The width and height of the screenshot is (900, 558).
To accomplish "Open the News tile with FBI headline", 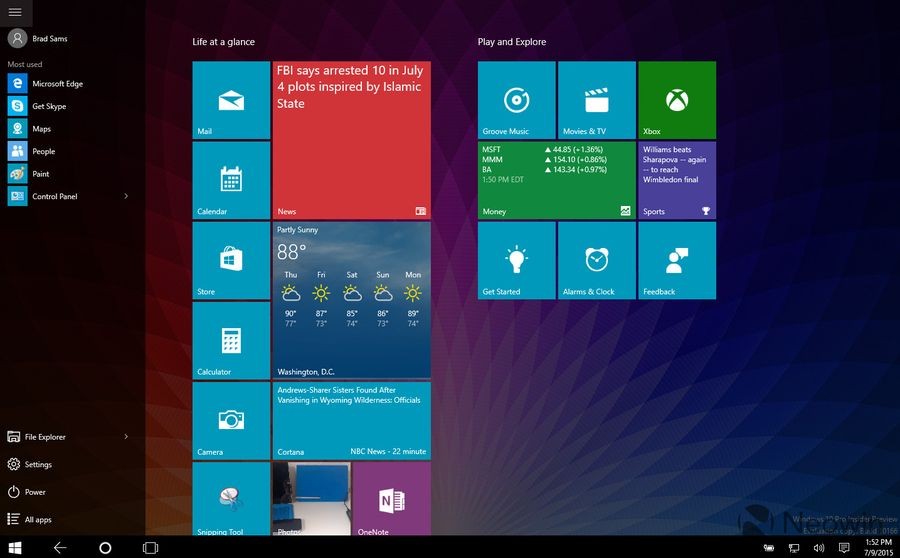I will pyautogui.click(x=352, y=140).
